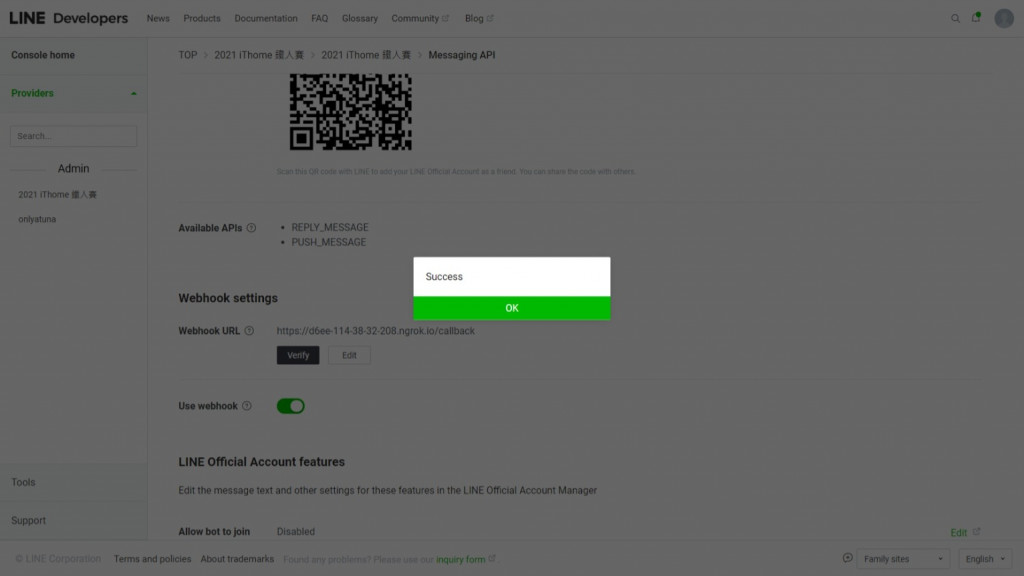Click the webhook URL text ending in ngrok.io/callback

[376, 331]
